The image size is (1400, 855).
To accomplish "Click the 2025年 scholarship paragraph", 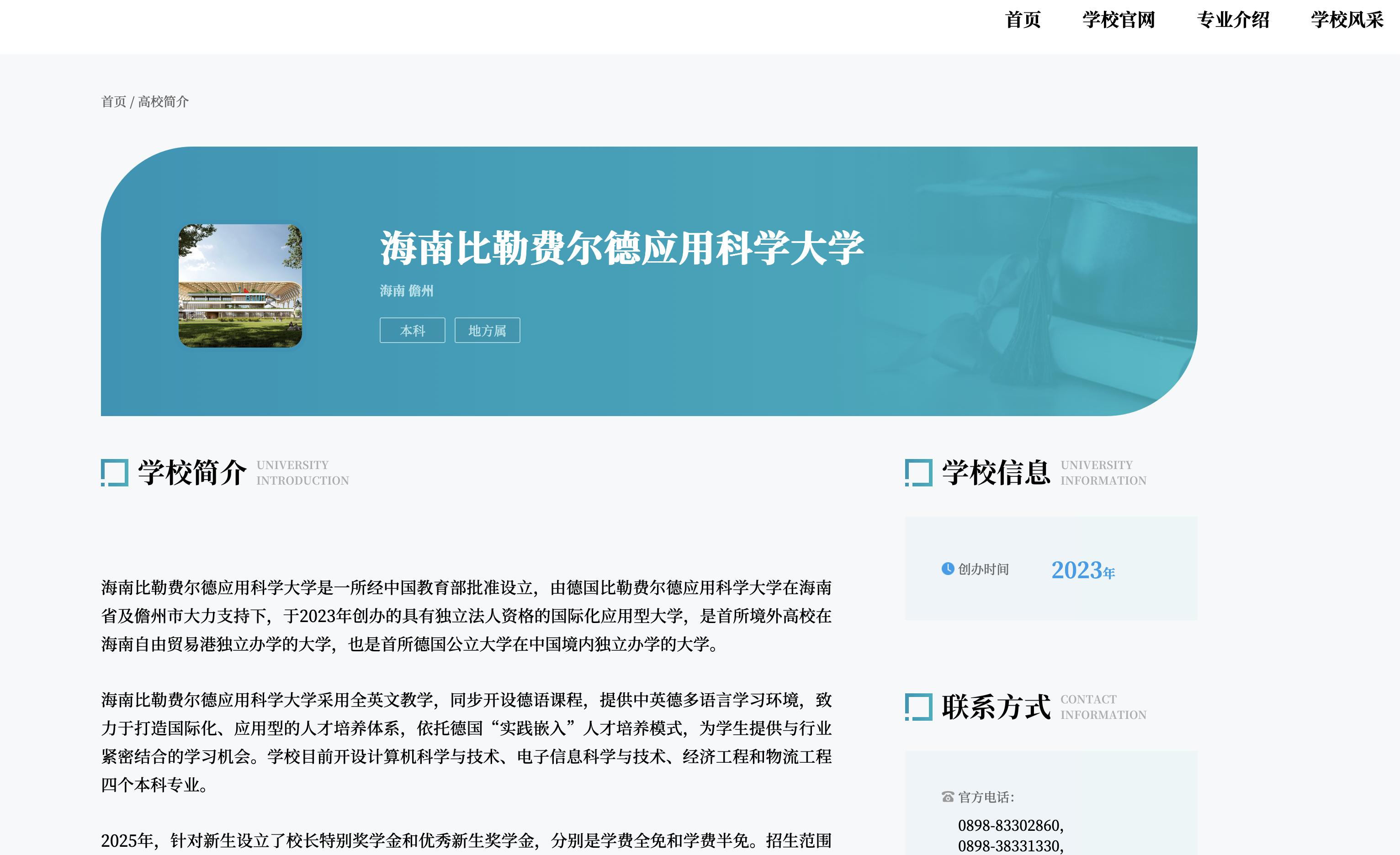I will click(467, 841).
